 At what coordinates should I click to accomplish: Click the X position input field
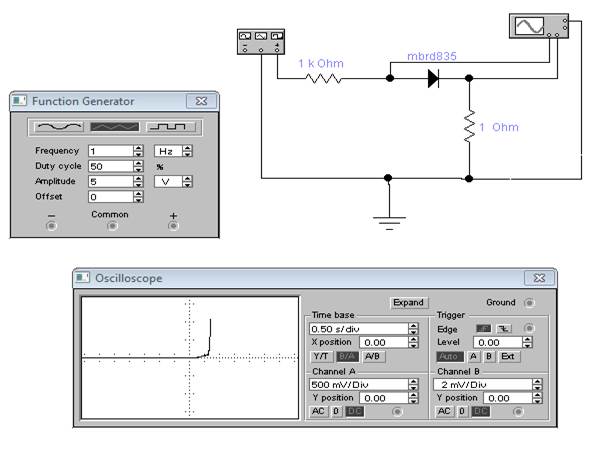click(384, 342)
